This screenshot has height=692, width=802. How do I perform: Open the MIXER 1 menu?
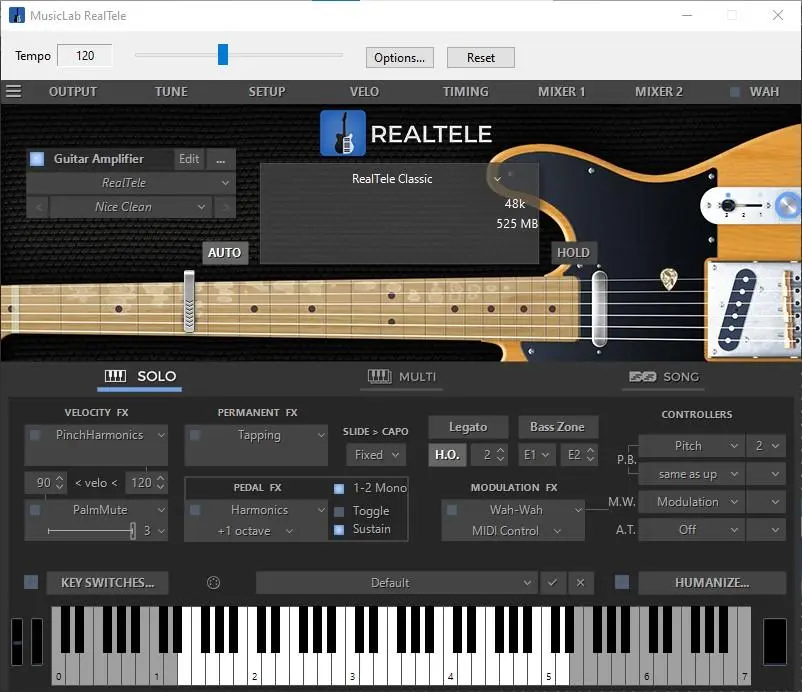pos(561,92)
